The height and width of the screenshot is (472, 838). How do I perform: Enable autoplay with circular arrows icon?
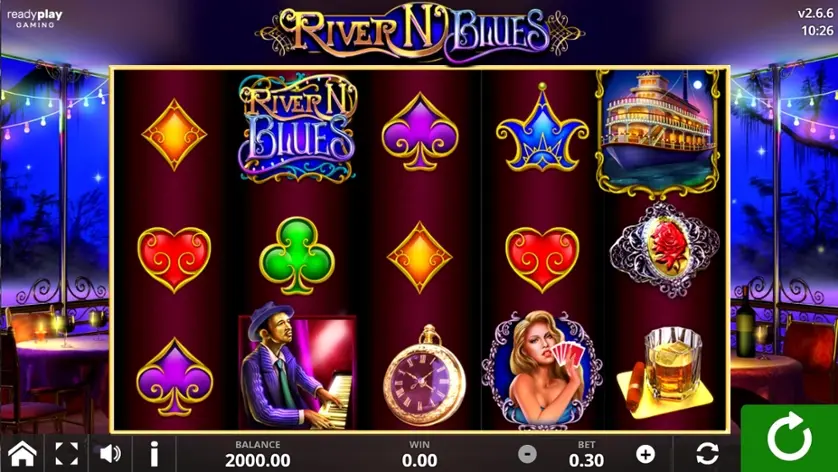tap(707, 454)
